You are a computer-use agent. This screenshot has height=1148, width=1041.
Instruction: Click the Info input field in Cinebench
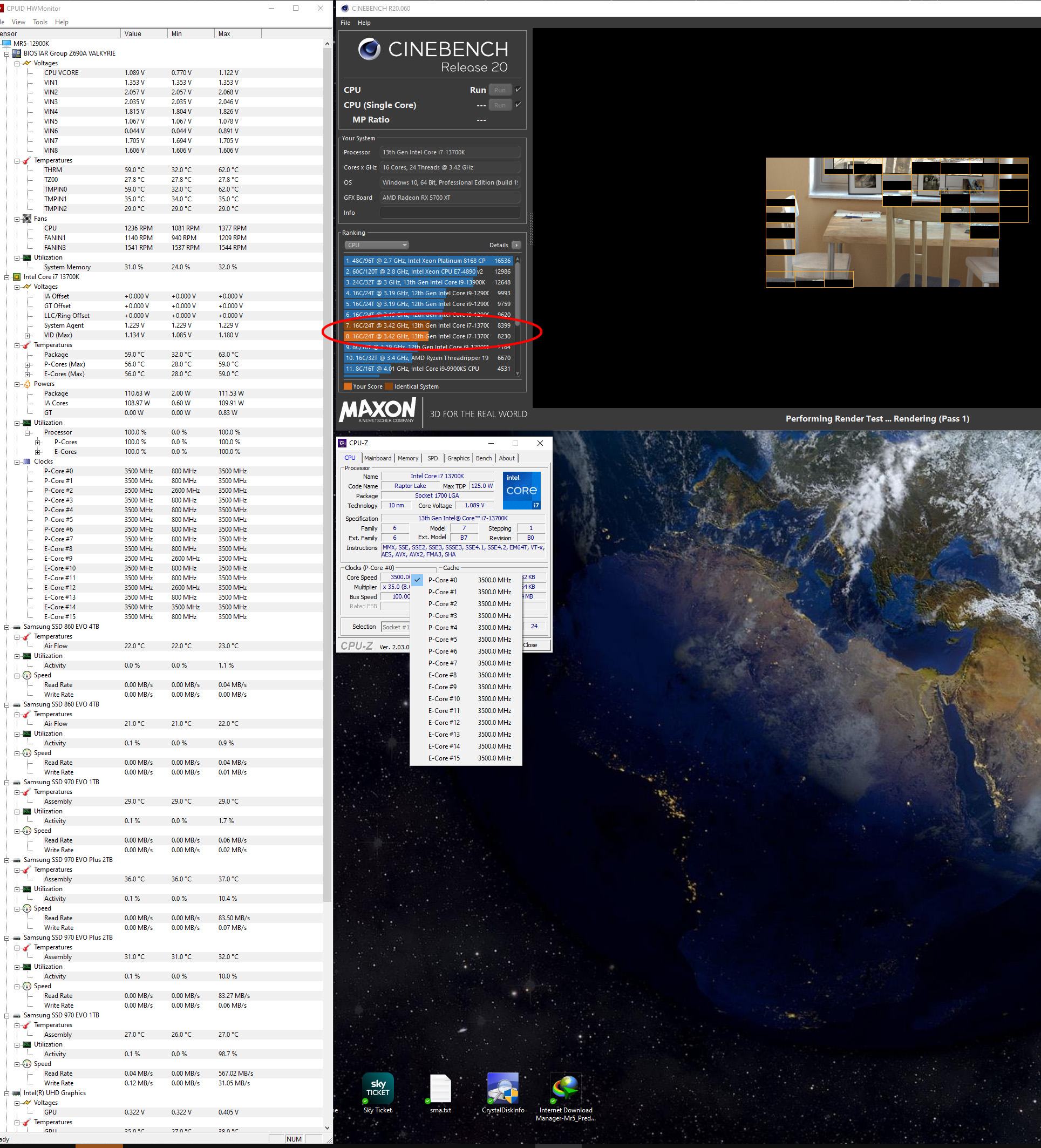click(450, 213)
